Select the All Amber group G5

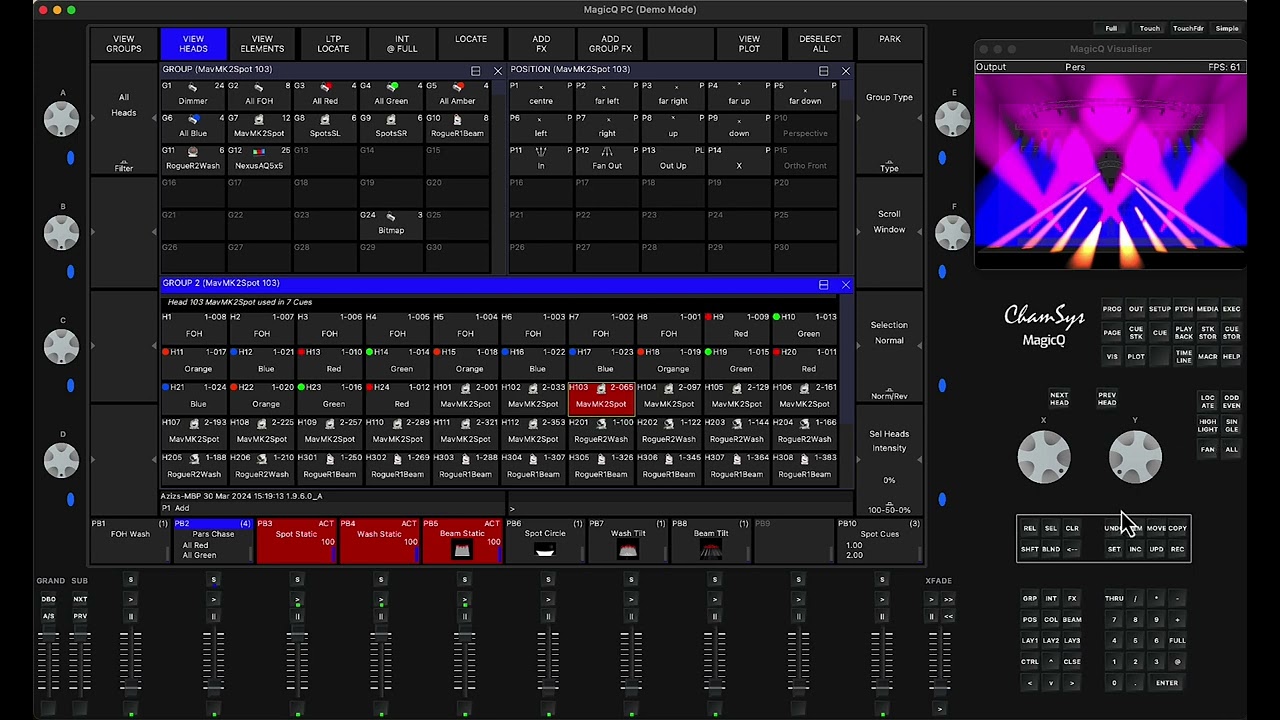[x=457, y=94]
